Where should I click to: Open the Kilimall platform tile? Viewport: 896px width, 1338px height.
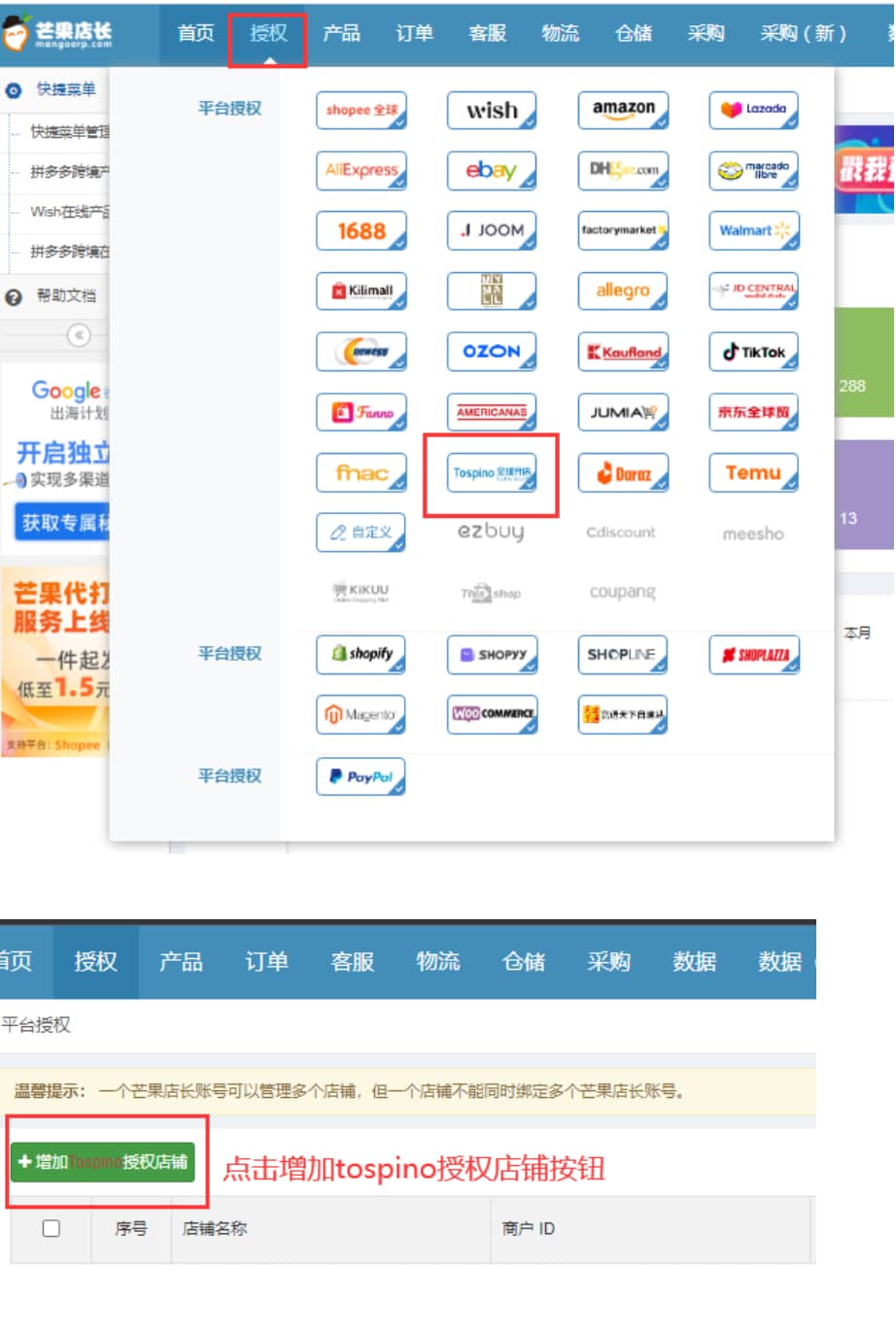[x=362, y=291]
